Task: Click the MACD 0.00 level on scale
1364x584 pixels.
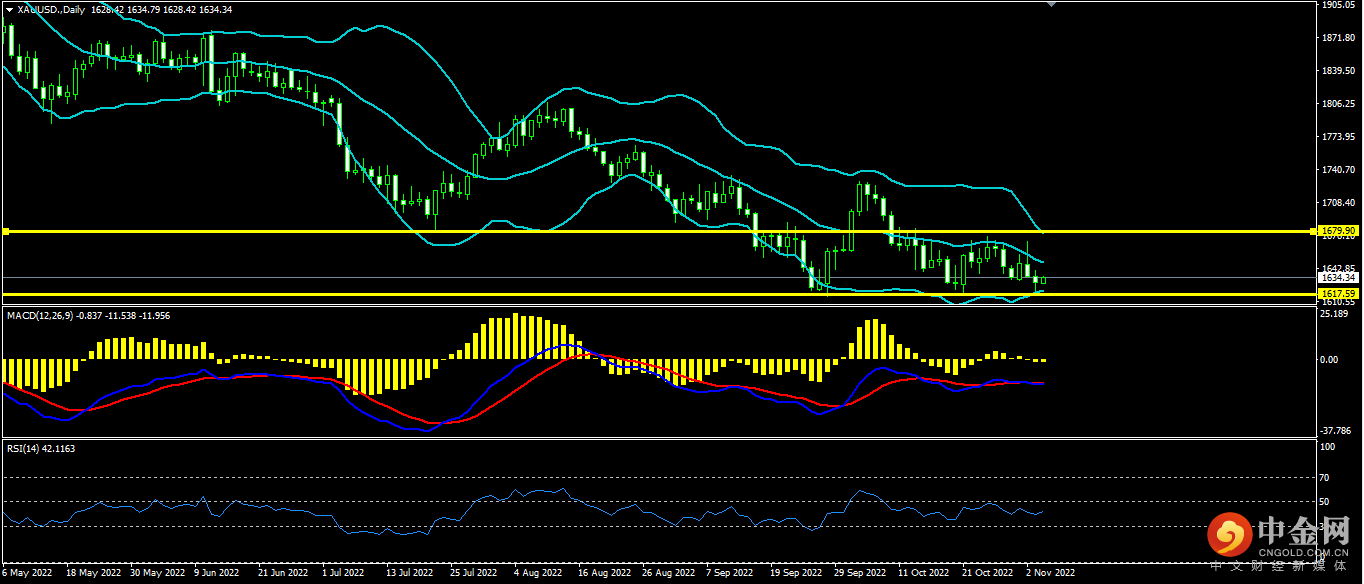Action: [x=1331, y=359]
